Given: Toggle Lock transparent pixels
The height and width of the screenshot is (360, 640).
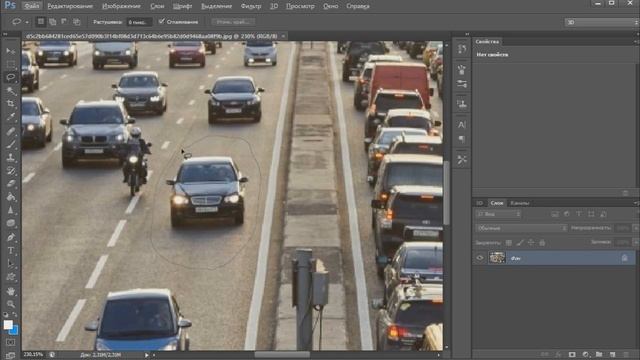Looking at the screenshot, I should coord(509,242).
